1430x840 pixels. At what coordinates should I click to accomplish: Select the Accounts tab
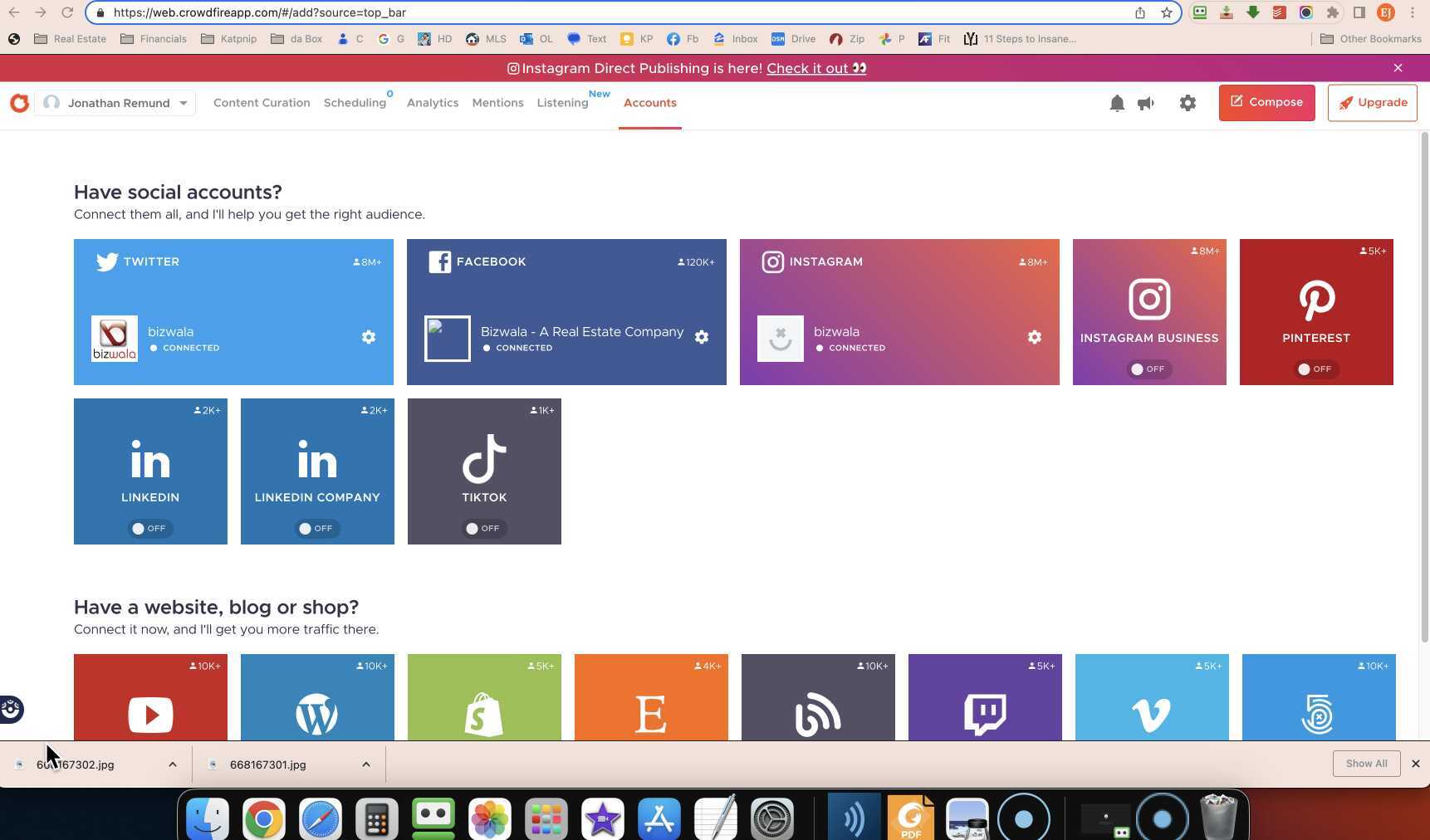[650, 103]
